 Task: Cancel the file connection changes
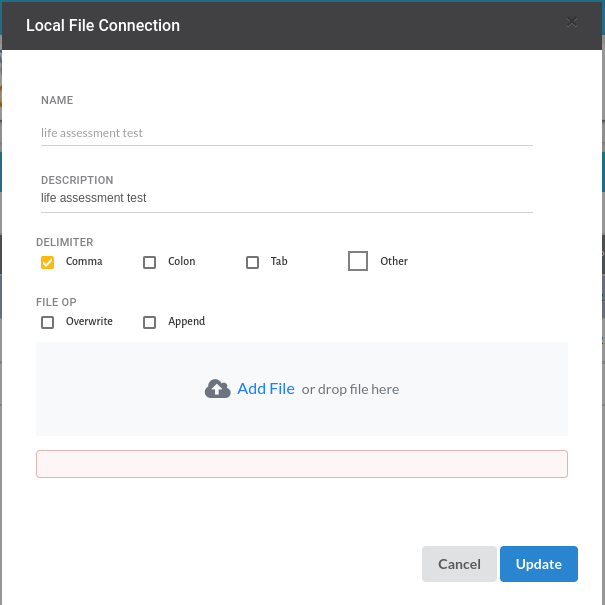[459, 564]
